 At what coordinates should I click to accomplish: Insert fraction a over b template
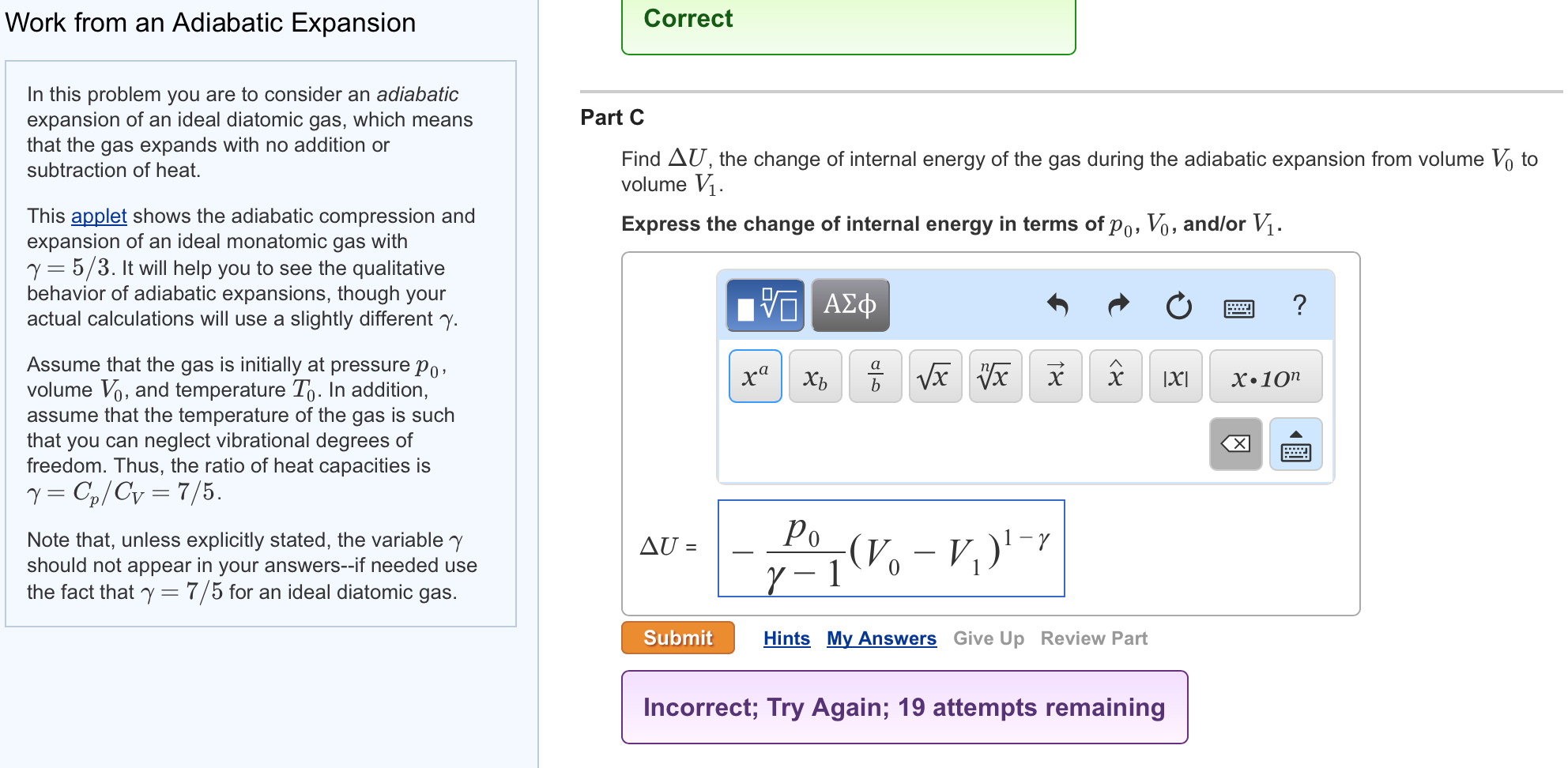coord(876,376)
